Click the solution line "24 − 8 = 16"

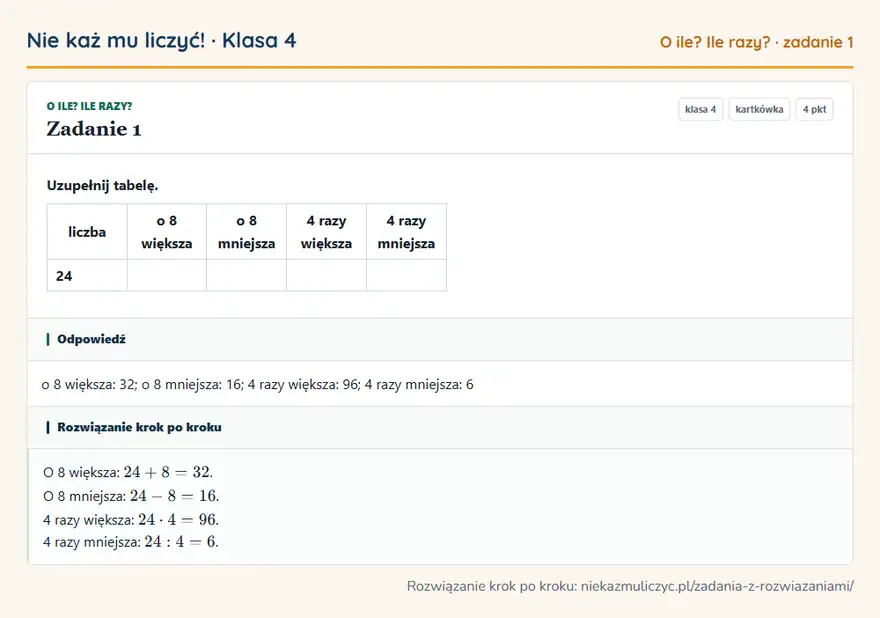131,496
